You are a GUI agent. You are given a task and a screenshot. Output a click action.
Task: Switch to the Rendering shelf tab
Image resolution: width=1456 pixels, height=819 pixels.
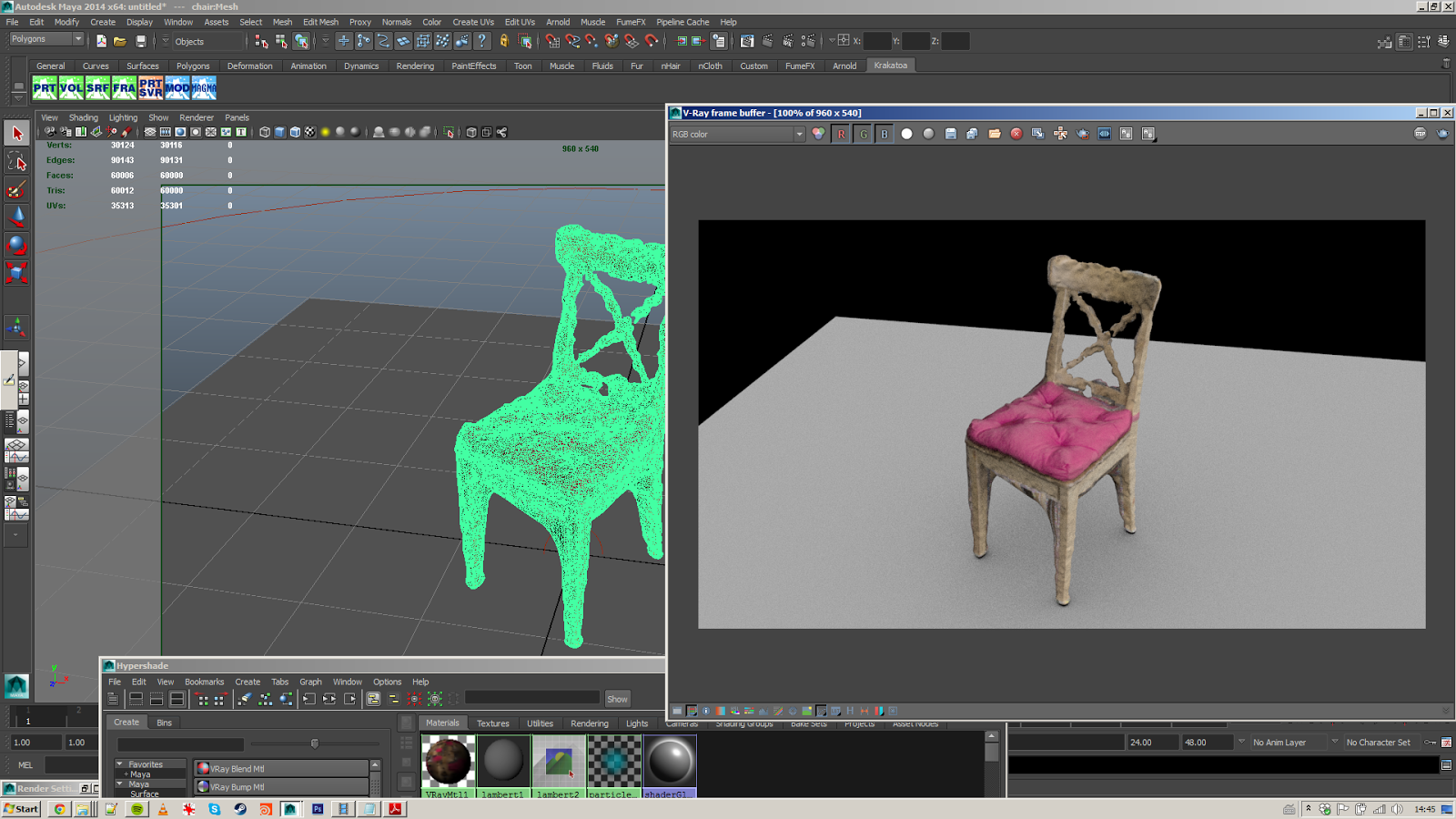point(415,66)
